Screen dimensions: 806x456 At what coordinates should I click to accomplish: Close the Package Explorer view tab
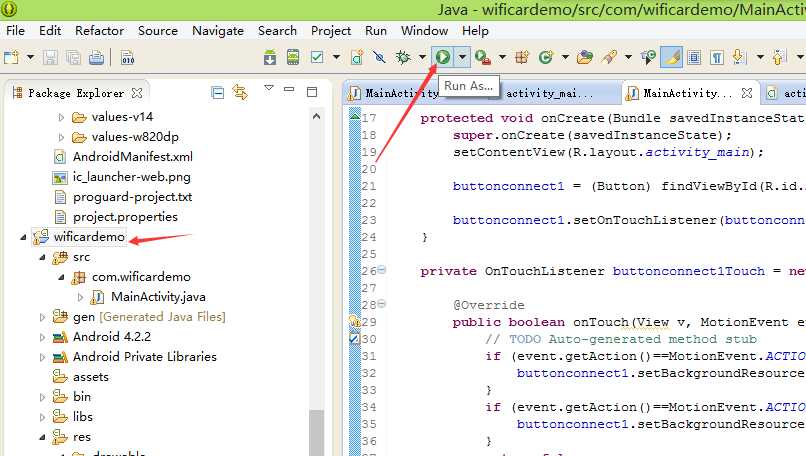[137, 93]
